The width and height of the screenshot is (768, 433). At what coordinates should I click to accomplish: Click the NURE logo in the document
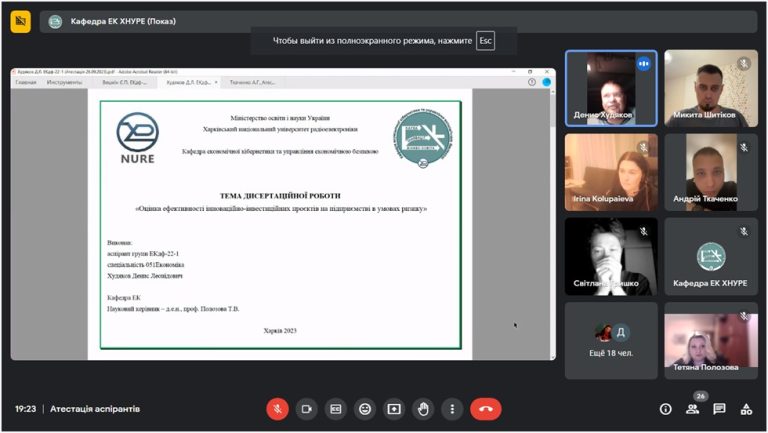138,138
